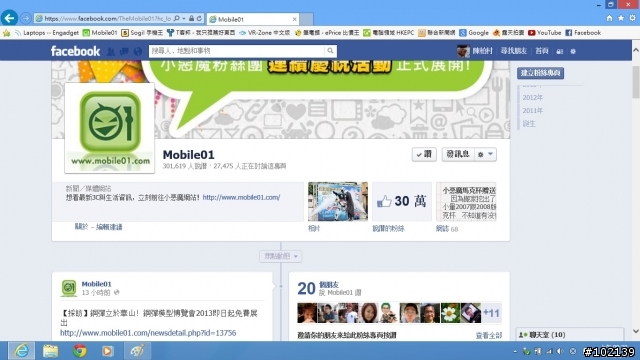640x360 pixels.
Task: Click the facebook logo in blue bar
Action: tap(75, 51)
